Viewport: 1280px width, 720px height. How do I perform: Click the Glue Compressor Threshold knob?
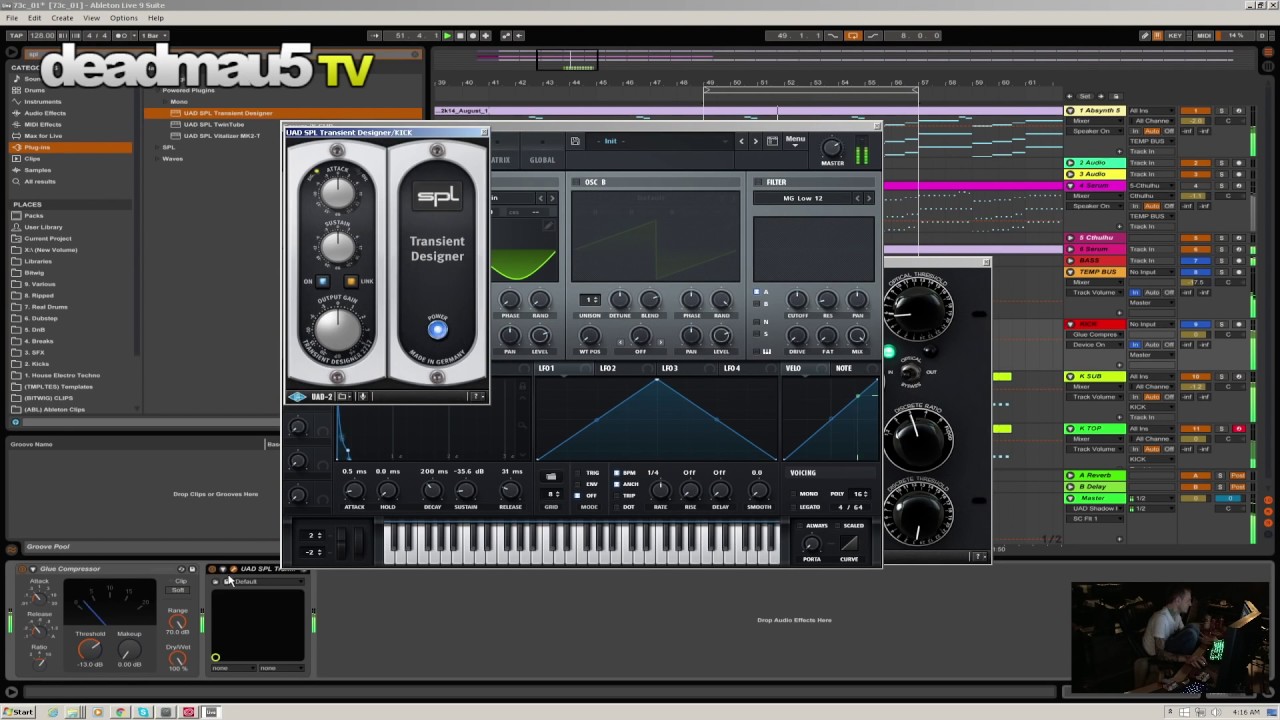point(90,649)
